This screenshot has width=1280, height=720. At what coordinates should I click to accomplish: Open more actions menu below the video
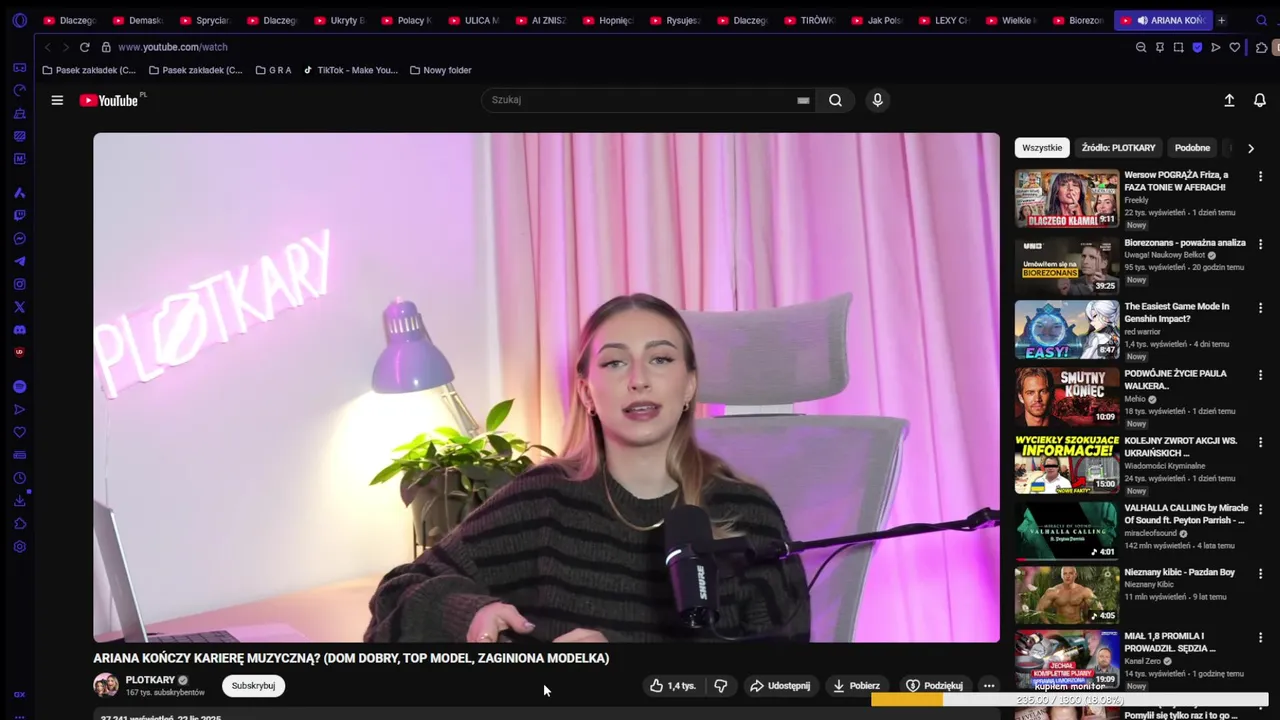click(x=989, y=686)
